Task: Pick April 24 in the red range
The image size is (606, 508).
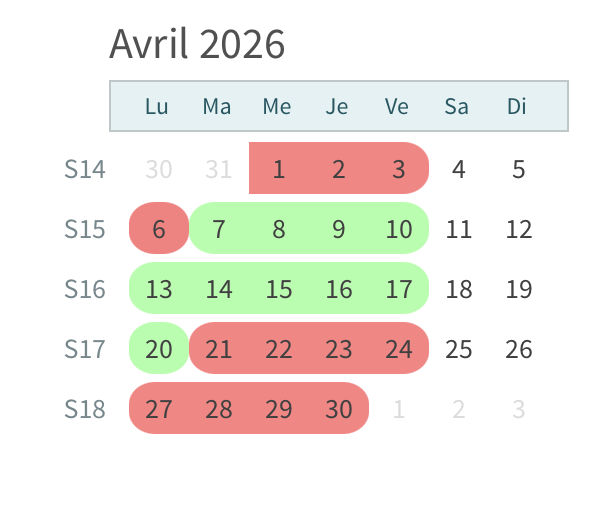Action: [399, 349]
